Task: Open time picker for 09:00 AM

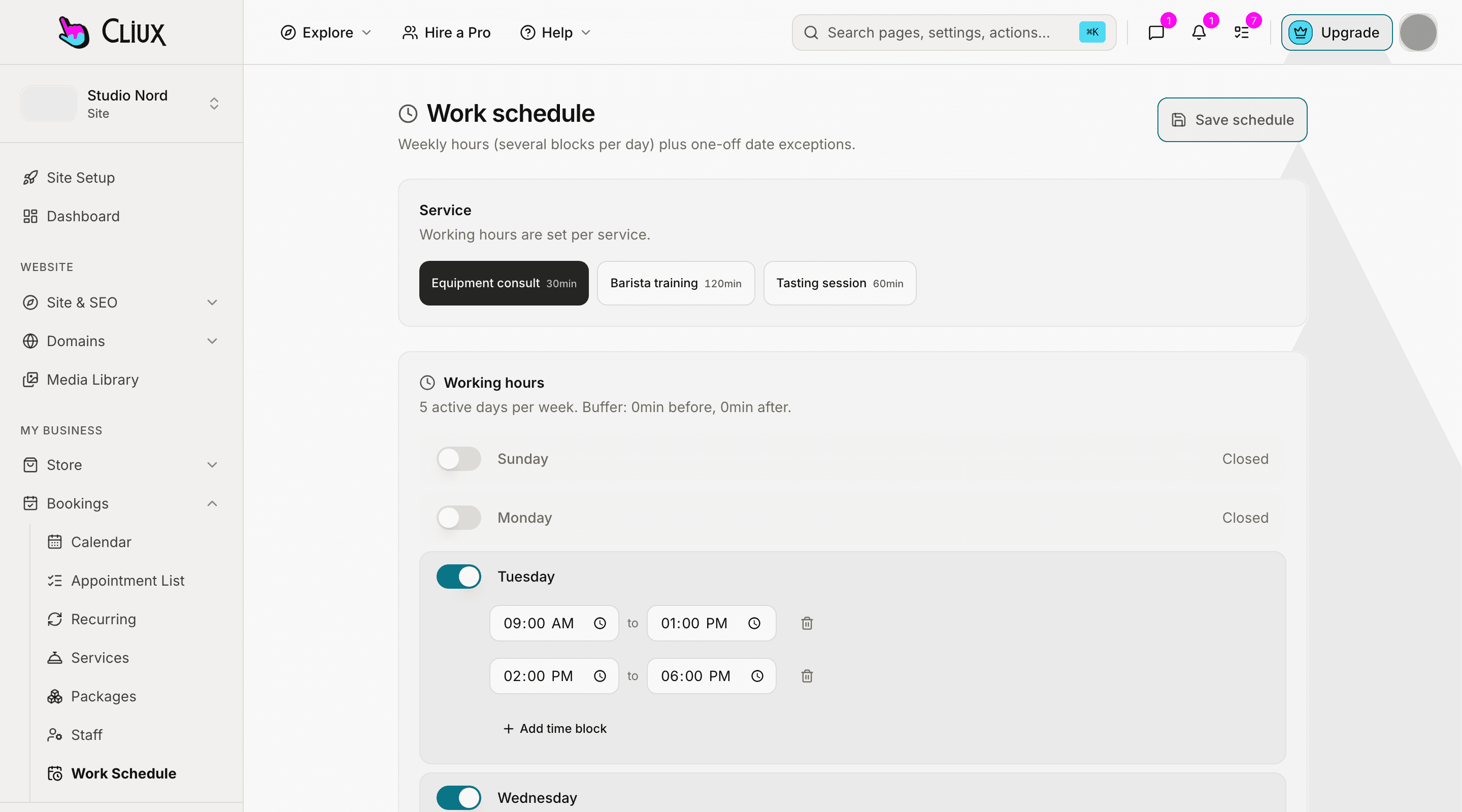Action: (x=600, y=623)
